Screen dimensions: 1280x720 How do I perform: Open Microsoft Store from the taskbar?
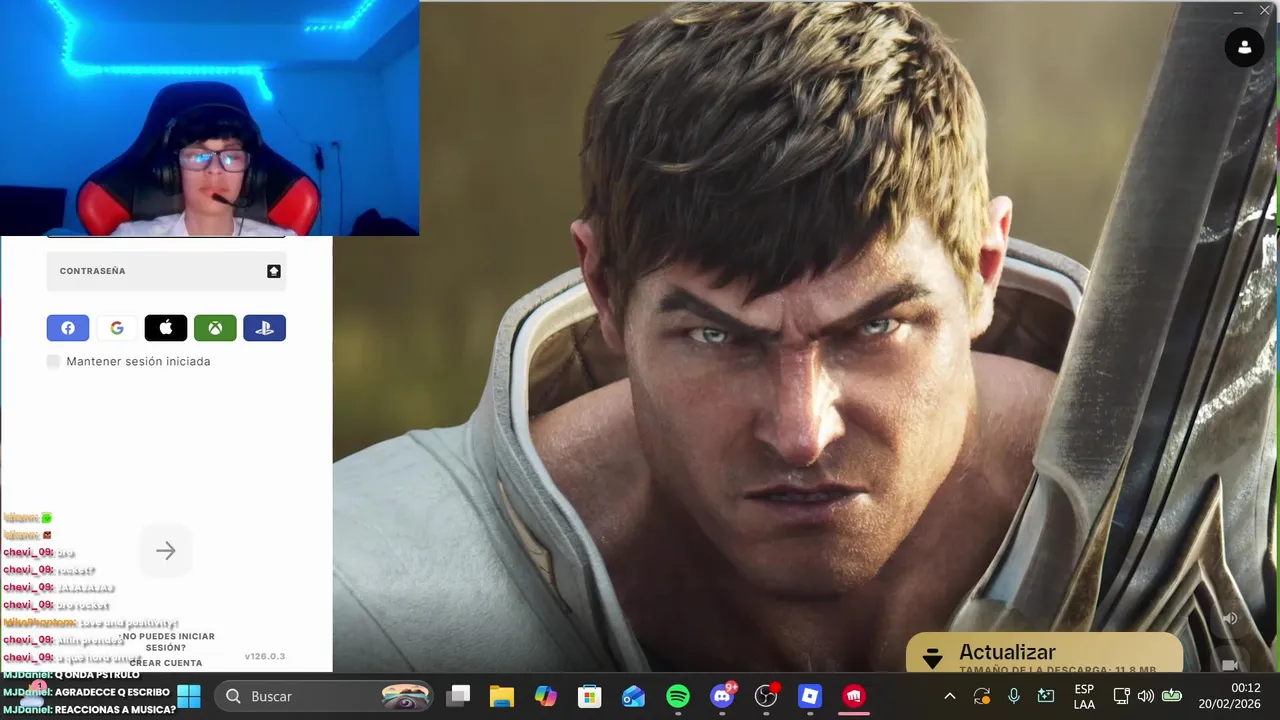pyautogui.click(x=590, y=696)
